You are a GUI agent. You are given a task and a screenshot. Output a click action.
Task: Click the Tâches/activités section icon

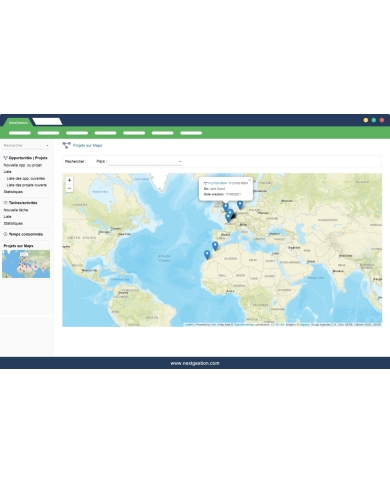pos(5,203)
